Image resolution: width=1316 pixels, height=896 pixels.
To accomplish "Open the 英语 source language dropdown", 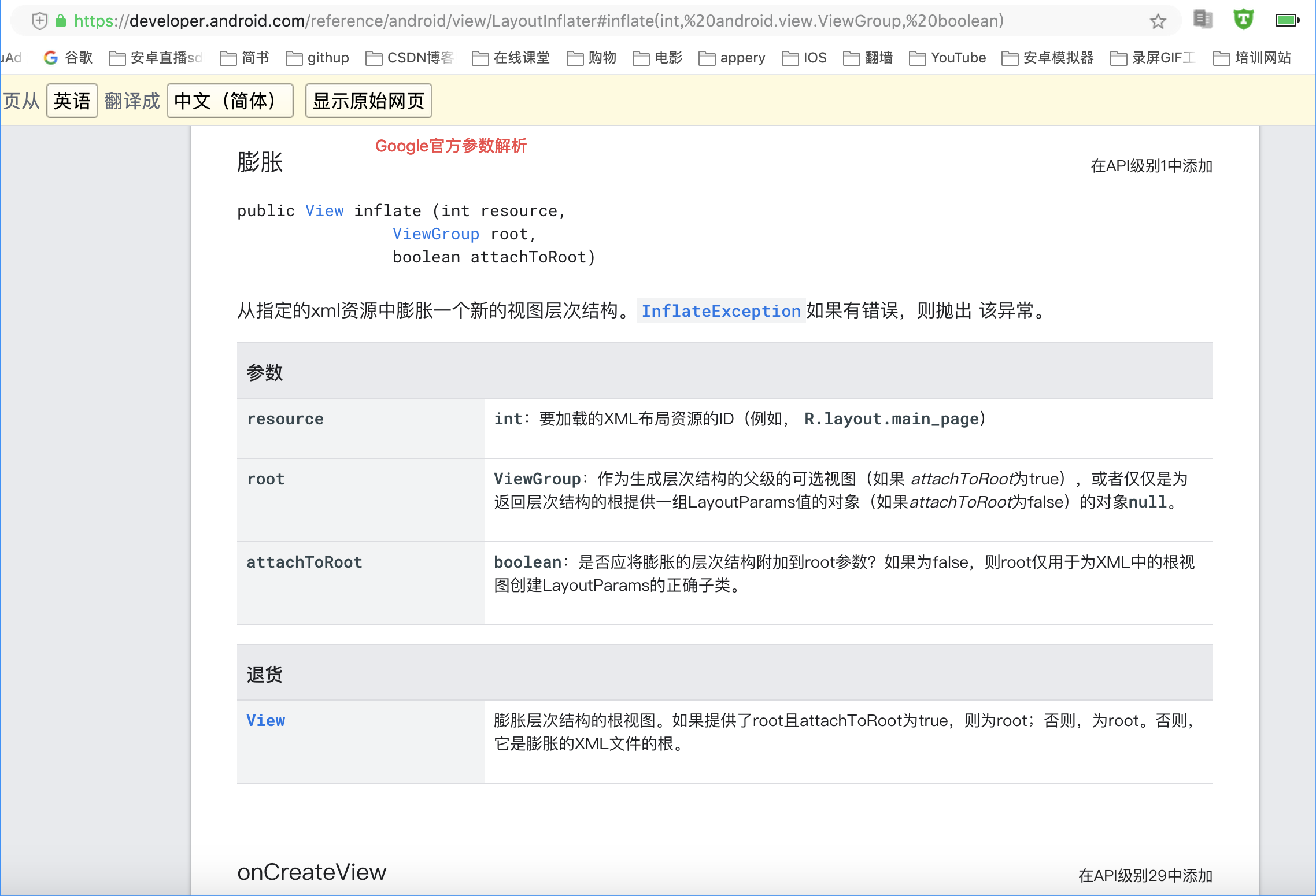I will pyautogui.click(x=72, y=101).
